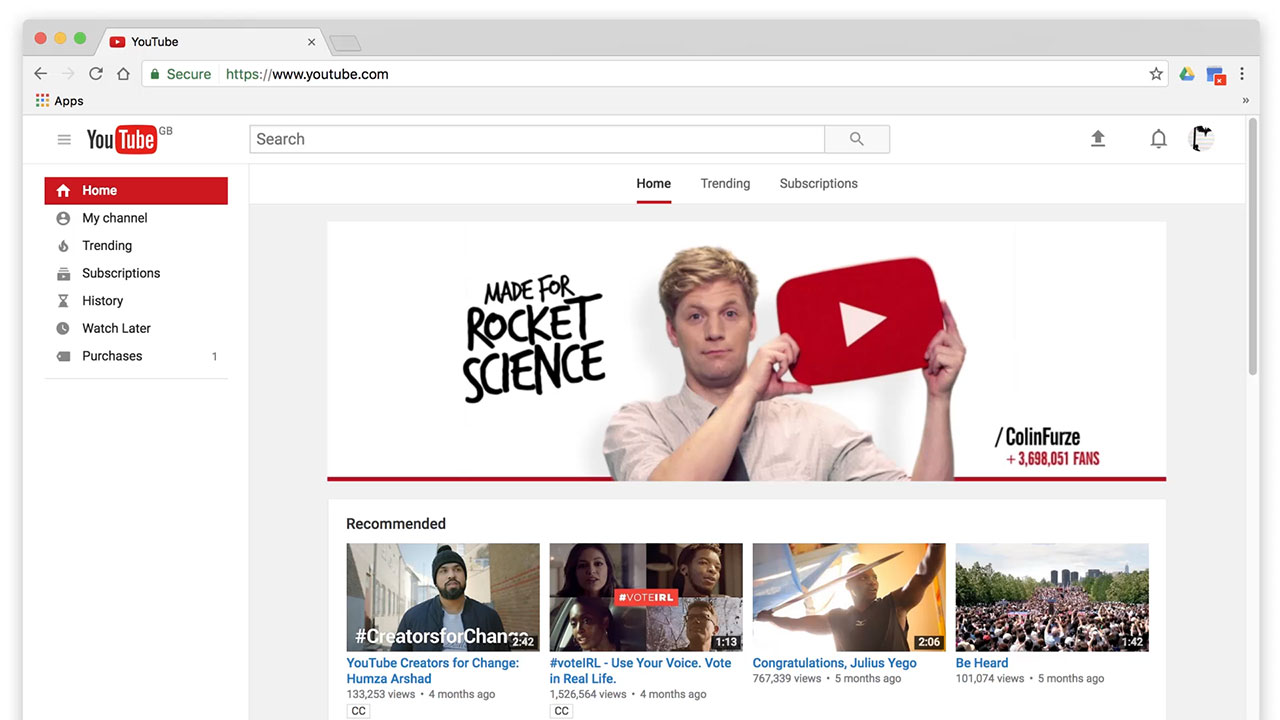Close the YouTube browser tab
This screenshot has width=1280, height=720.
(x=311, y=42)
